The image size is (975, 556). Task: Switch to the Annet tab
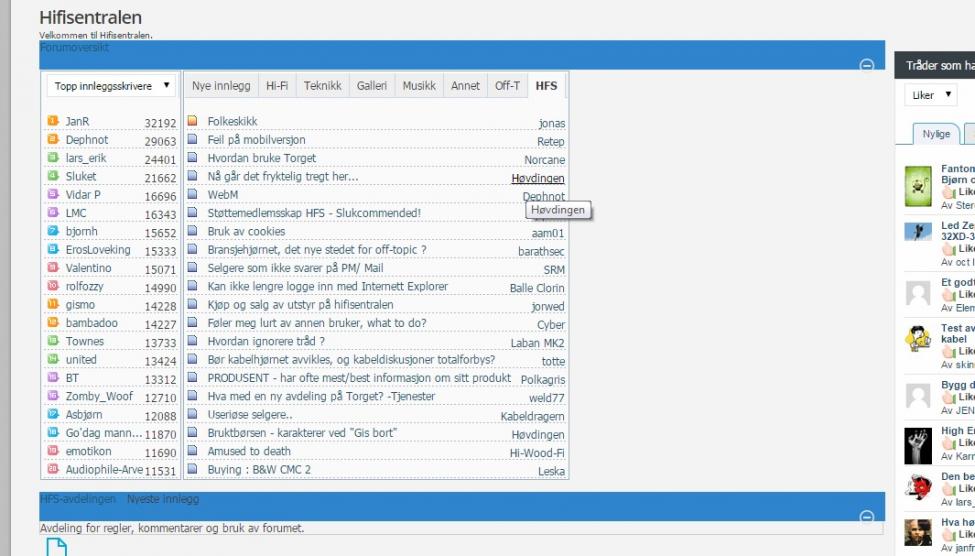pos(465,86)
